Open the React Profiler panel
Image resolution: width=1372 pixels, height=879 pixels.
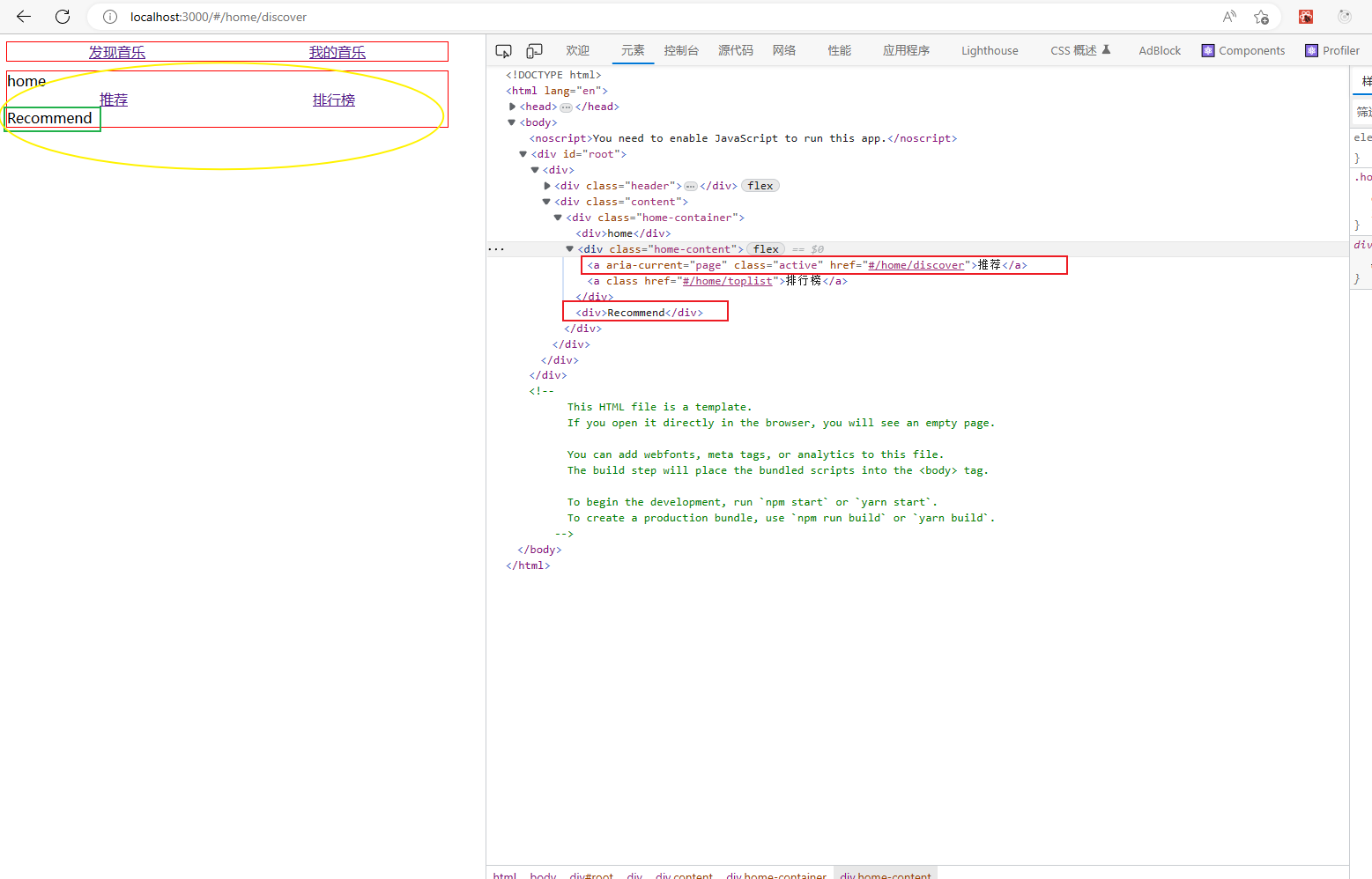coord(1332,51)
